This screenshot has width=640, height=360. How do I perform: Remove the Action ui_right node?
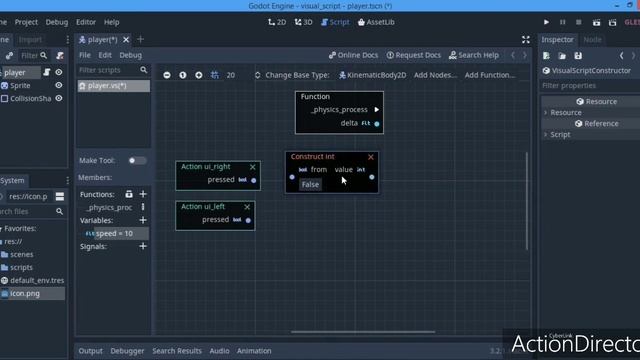pos(253,167)
